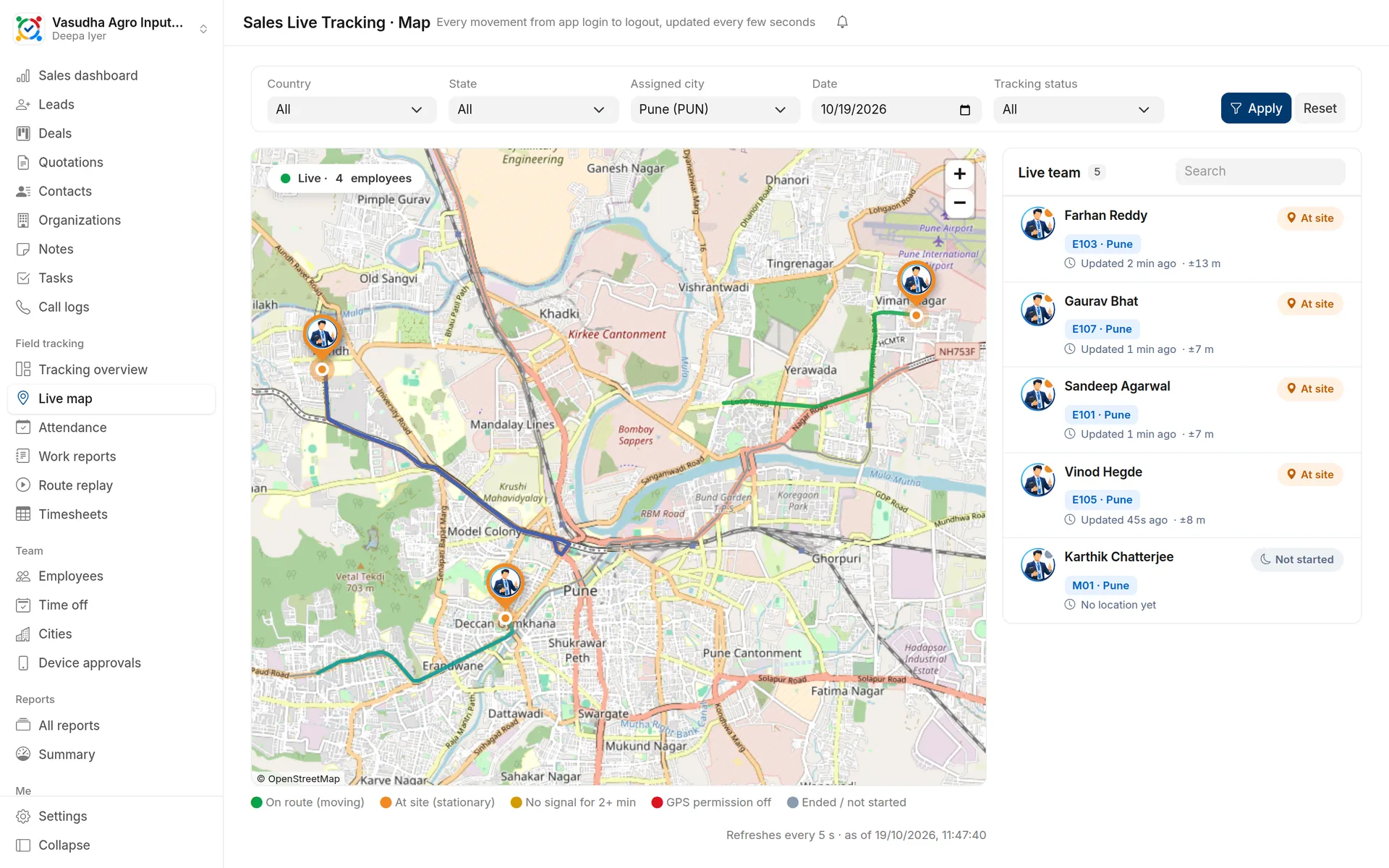Image resolution: width=1389 pixels, height=868 pixels.
Task: Click the Deals sidebar icon
Action: pyautogui.click(x=23, y=134)
